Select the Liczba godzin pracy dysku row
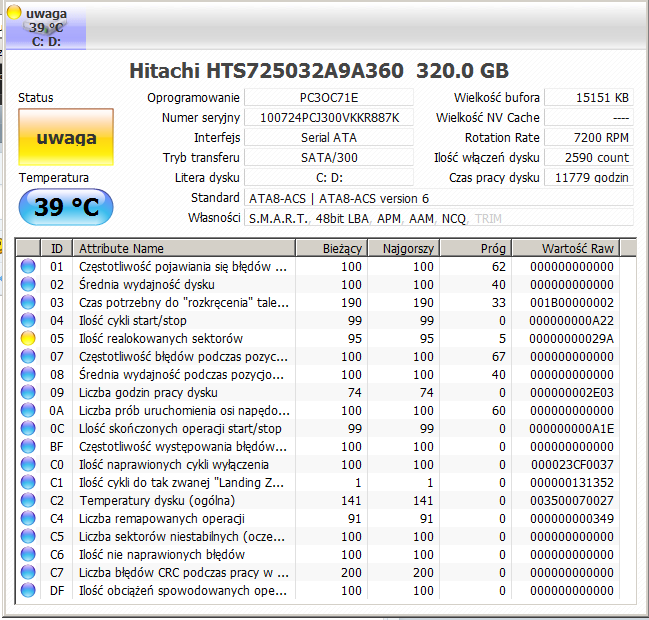This screenshot has width=649, height=620. (x=318, y=393)
